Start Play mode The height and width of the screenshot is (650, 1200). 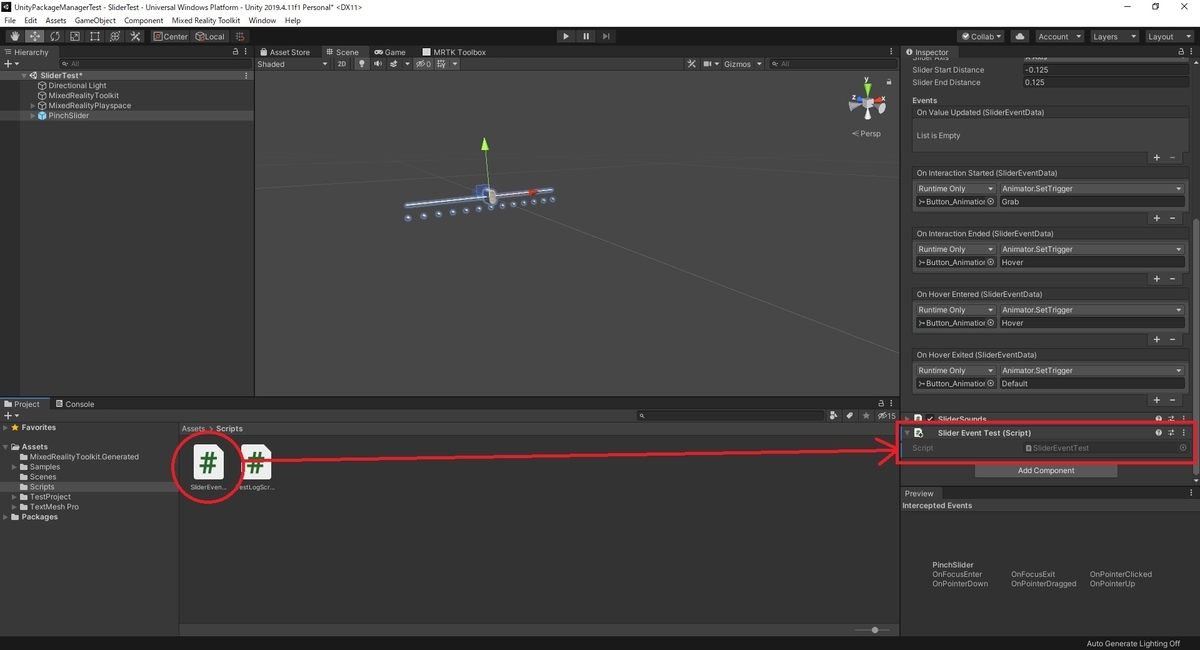point(566,36)
